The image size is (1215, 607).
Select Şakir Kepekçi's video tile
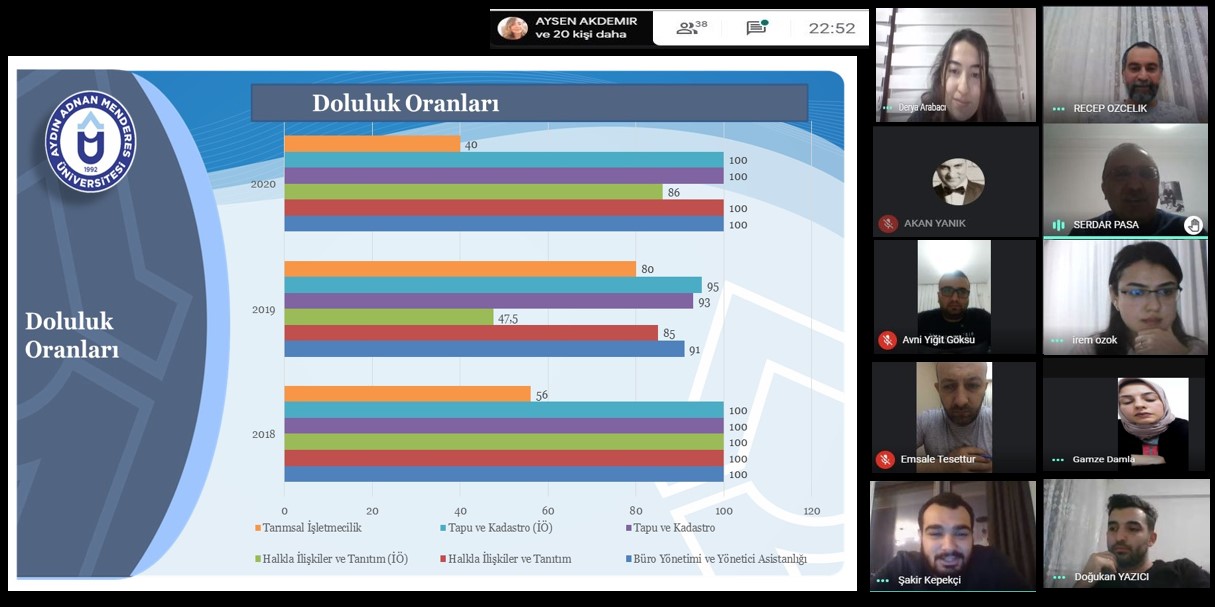pyautogui.click(x=953, y=535)
